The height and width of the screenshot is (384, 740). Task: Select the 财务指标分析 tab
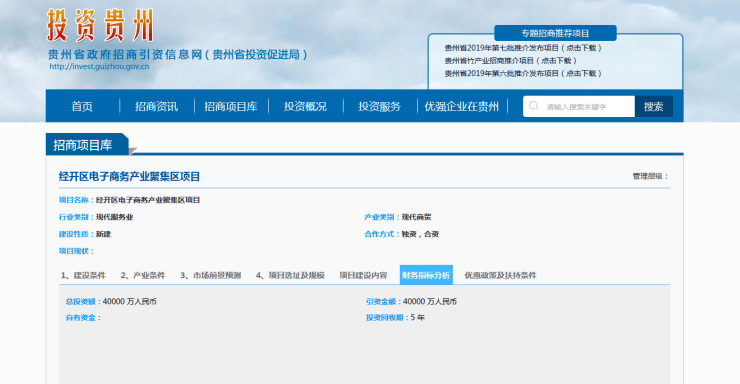click(x=426, y=275)
